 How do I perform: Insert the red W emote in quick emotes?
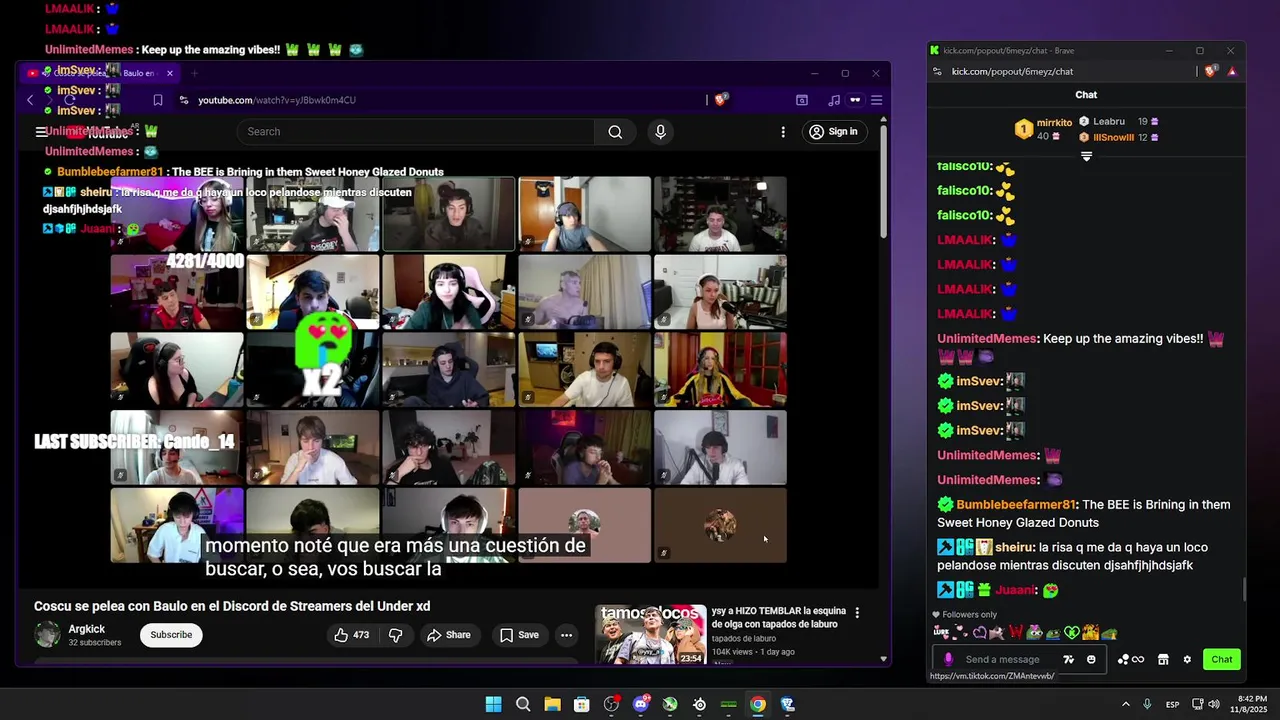coord(1016,632)
